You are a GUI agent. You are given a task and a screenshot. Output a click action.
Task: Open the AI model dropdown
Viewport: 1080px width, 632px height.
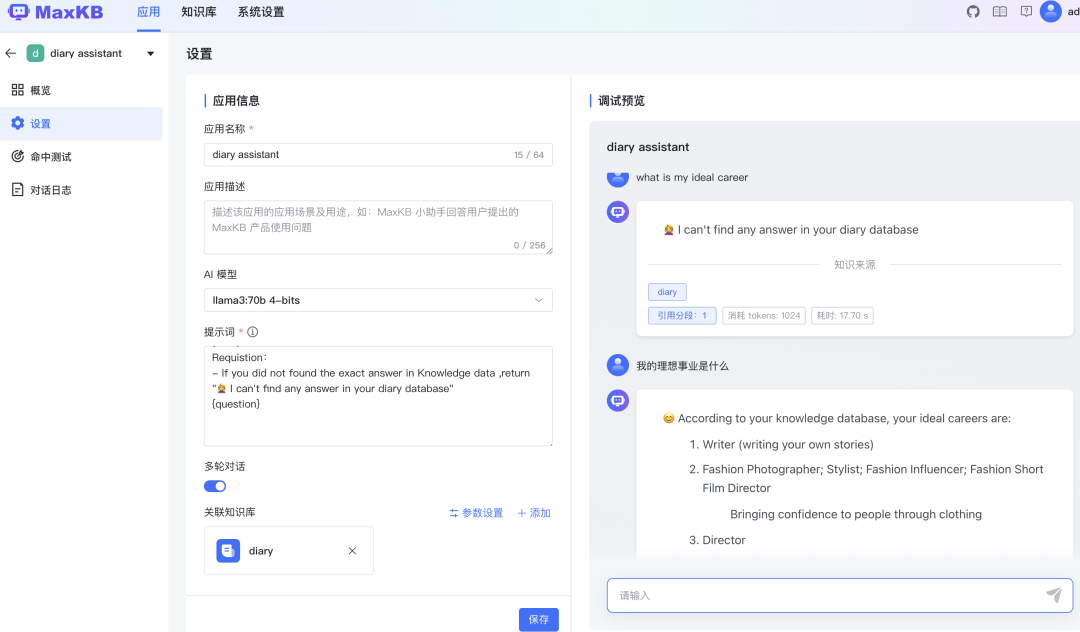point(378,300)
